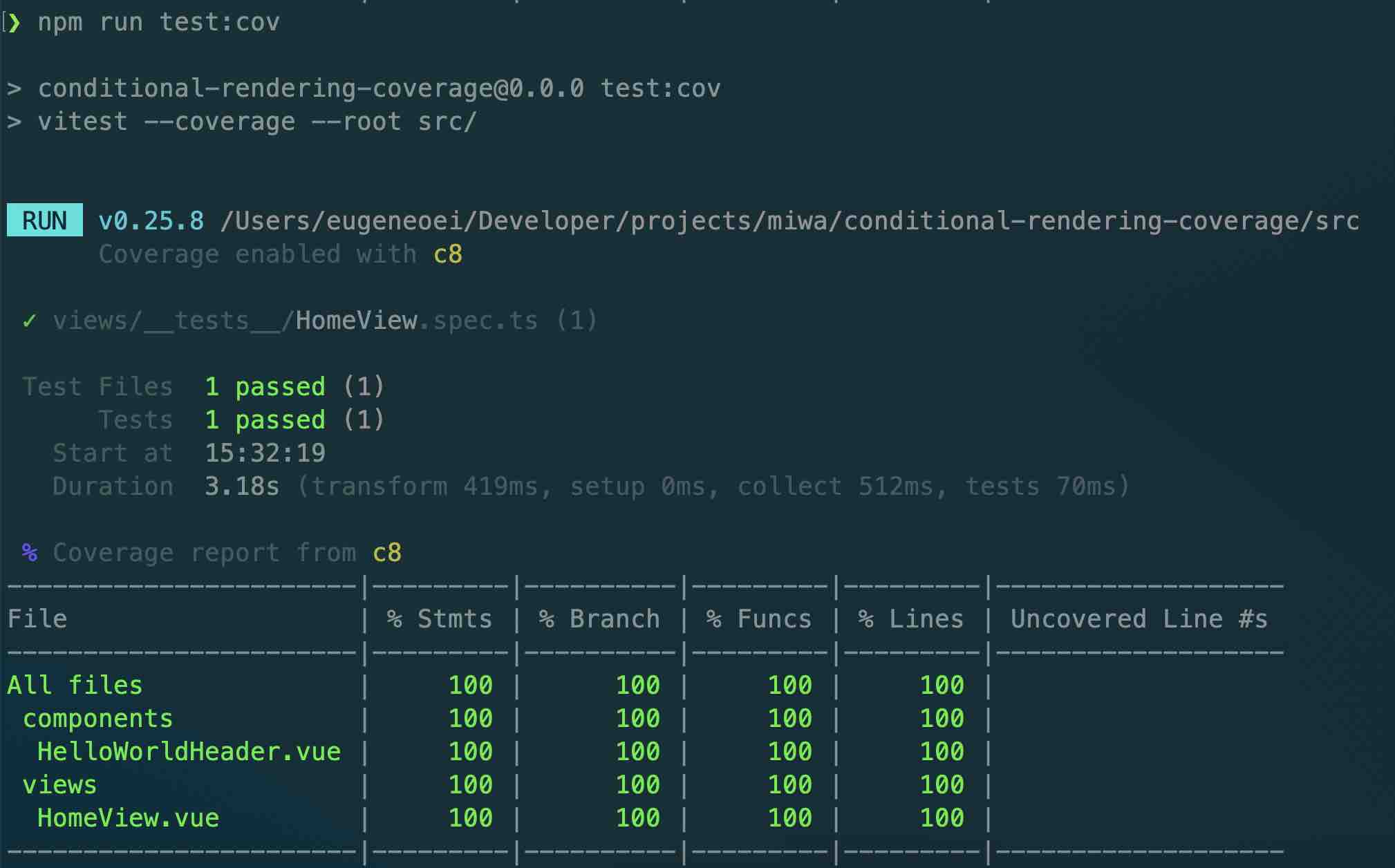Click the yellow c8 in coverage report line
This screenshot has height=868, width=1395.
pos(386,553)
